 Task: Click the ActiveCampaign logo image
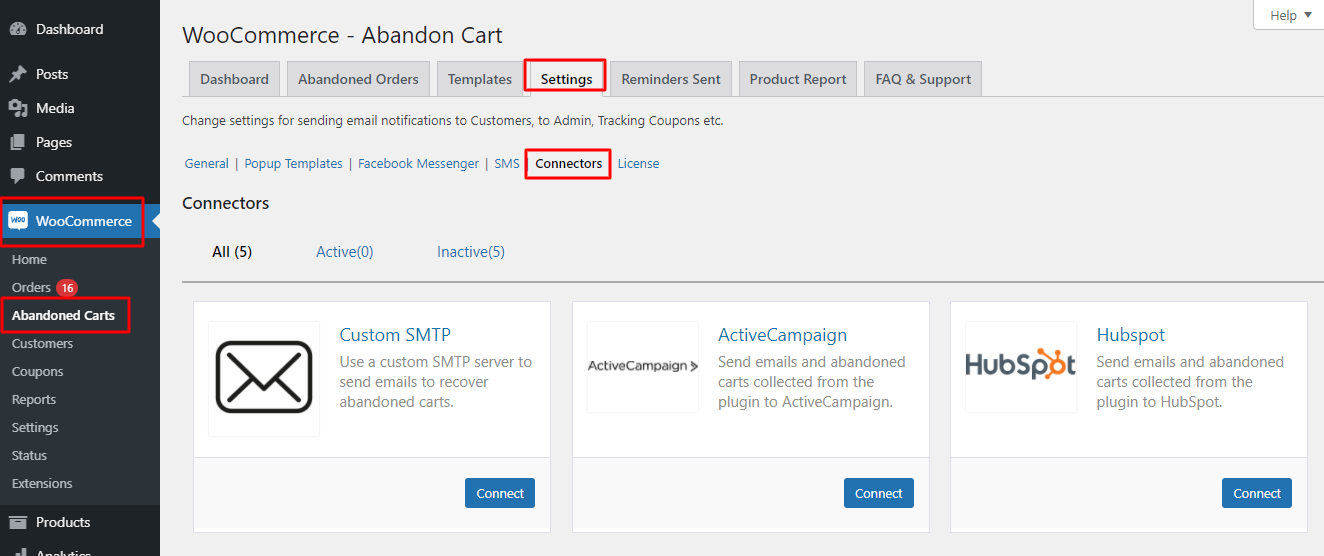click(643, 366)
